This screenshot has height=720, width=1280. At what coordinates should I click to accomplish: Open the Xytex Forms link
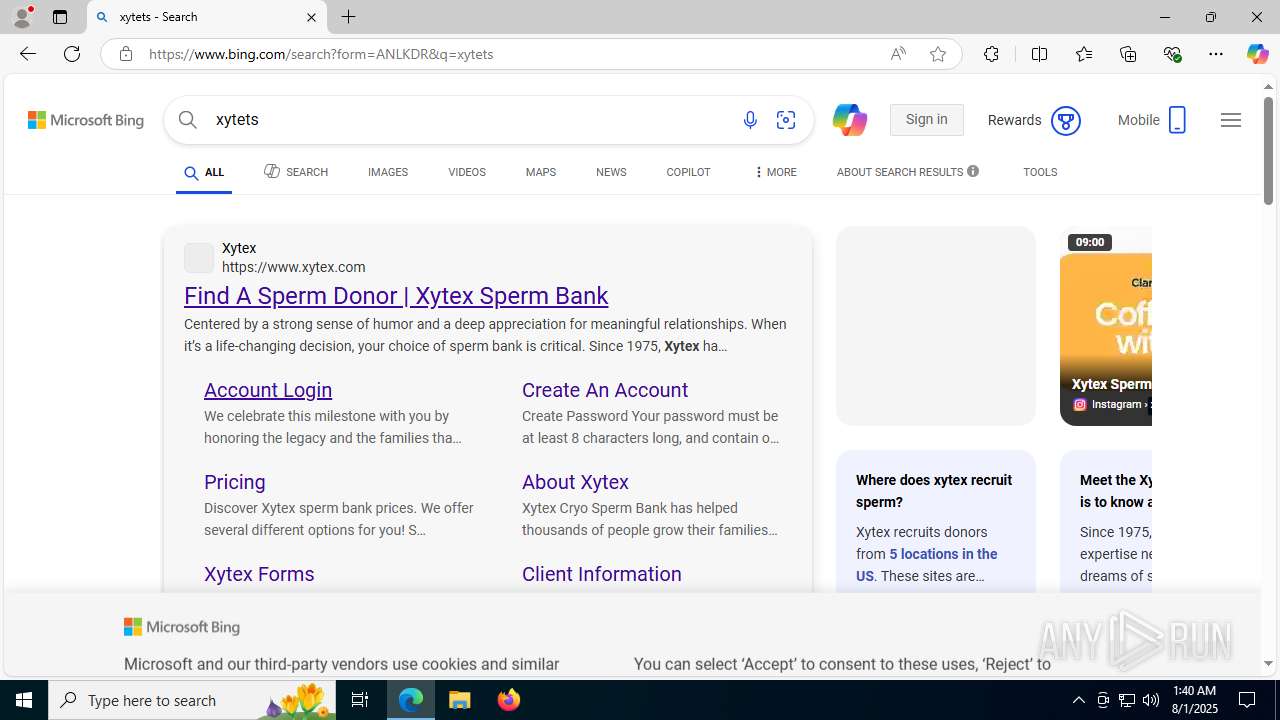click(x=259, y=574)
